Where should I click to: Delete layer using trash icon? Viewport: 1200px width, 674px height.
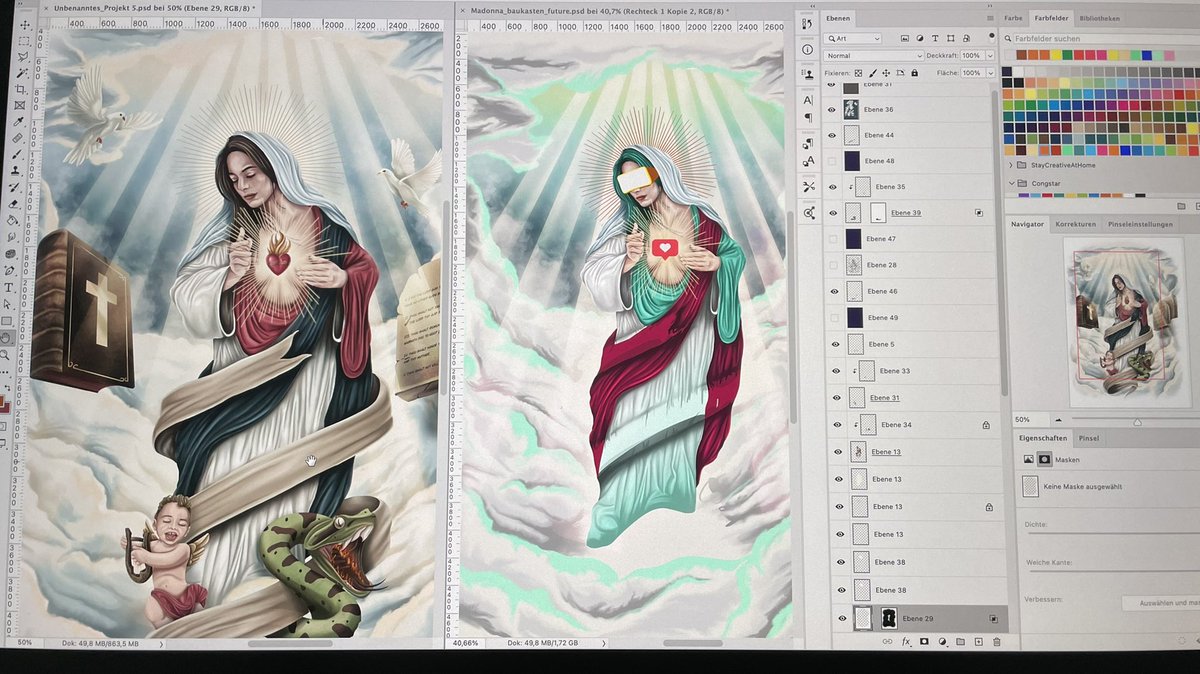click(x=997, y=642)
